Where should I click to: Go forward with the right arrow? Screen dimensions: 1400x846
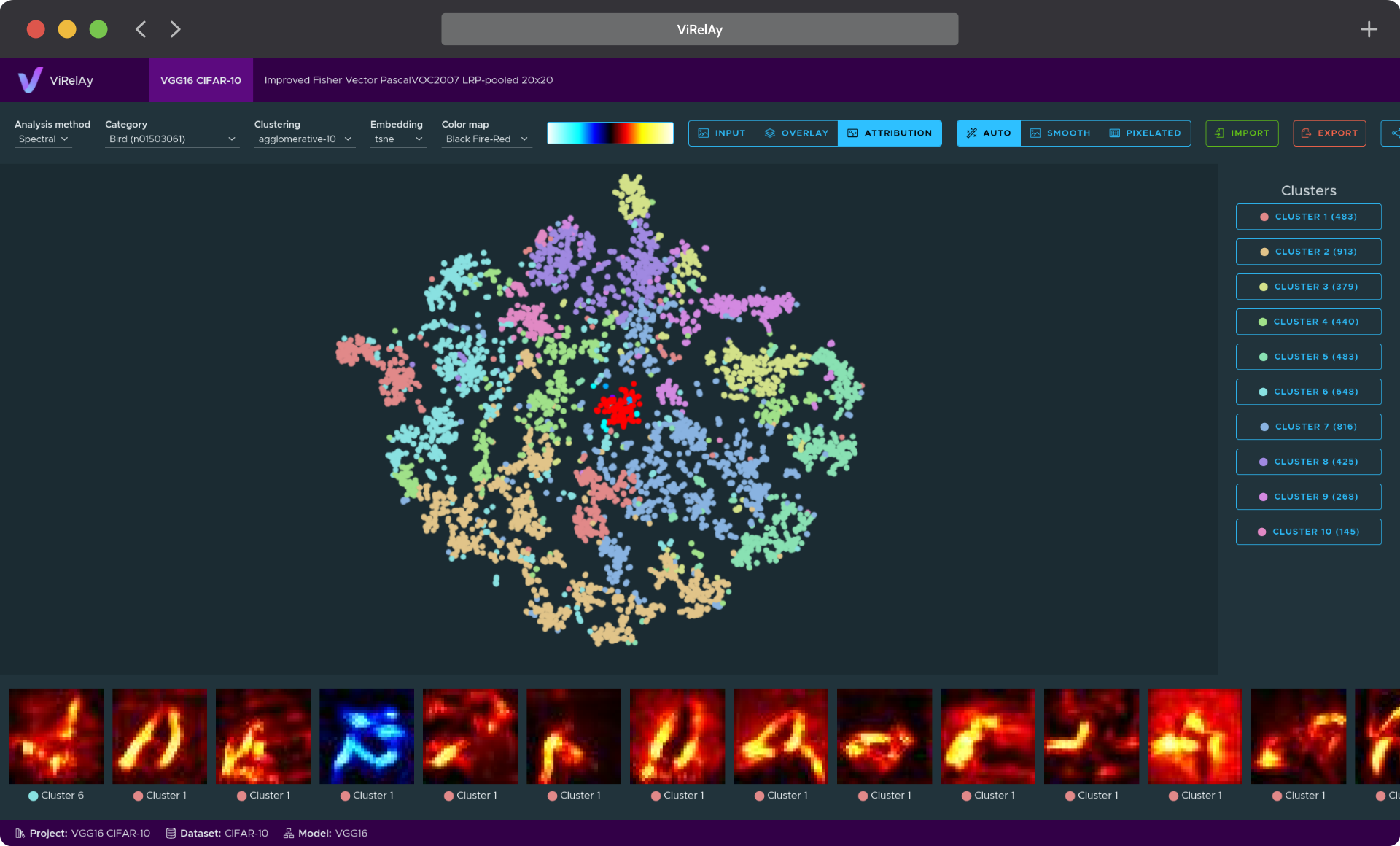click(175, 29)
